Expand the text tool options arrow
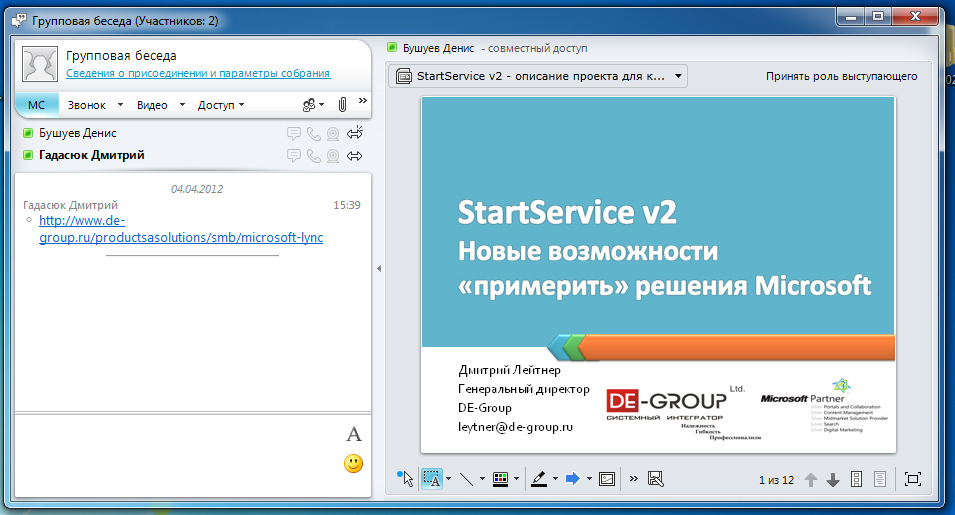 coord(449,479)
